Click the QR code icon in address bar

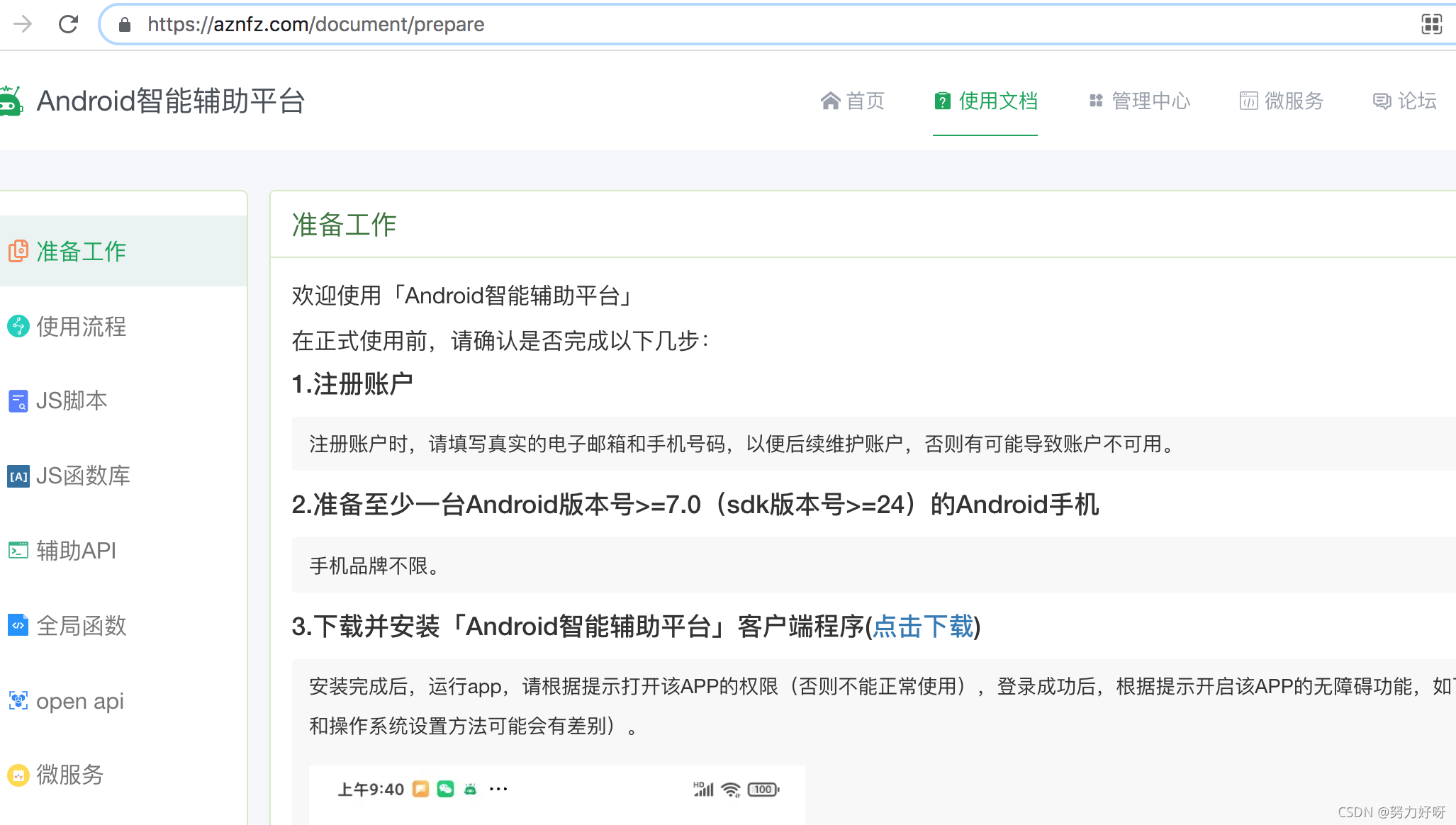1431,24
